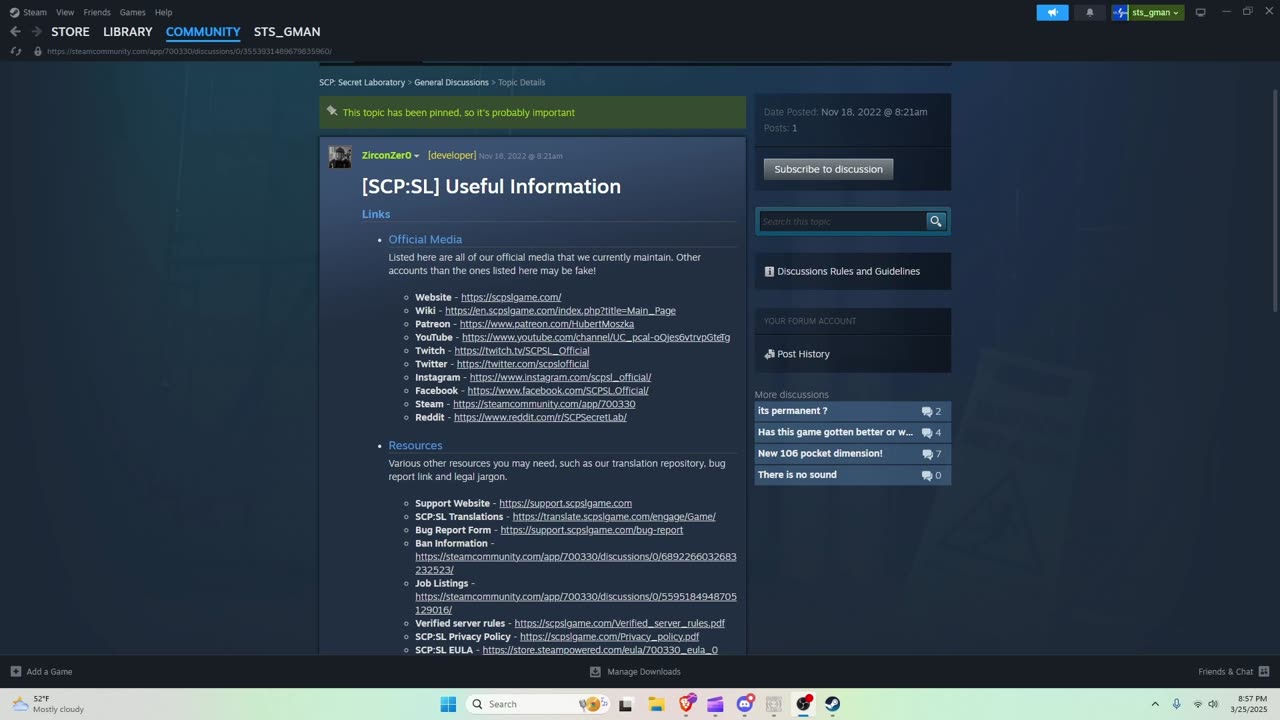
Task: Open OBS Studio from taskbar
Action: tap(803, 704)
